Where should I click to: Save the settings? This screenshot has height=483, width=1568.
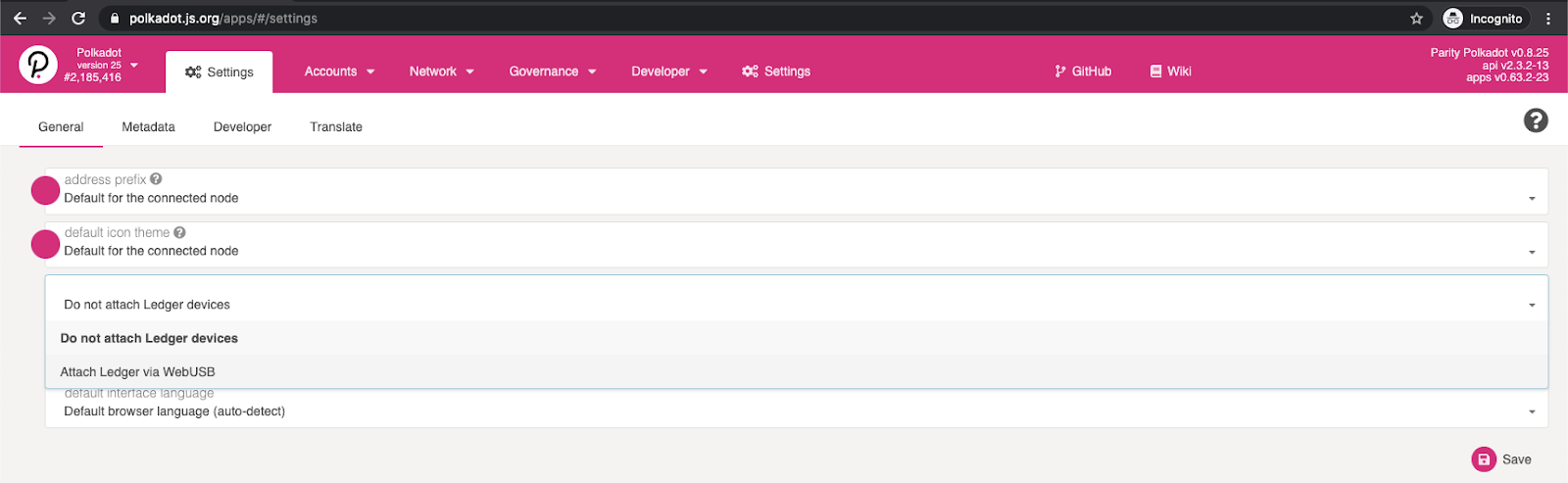(x=1501, y=459)
